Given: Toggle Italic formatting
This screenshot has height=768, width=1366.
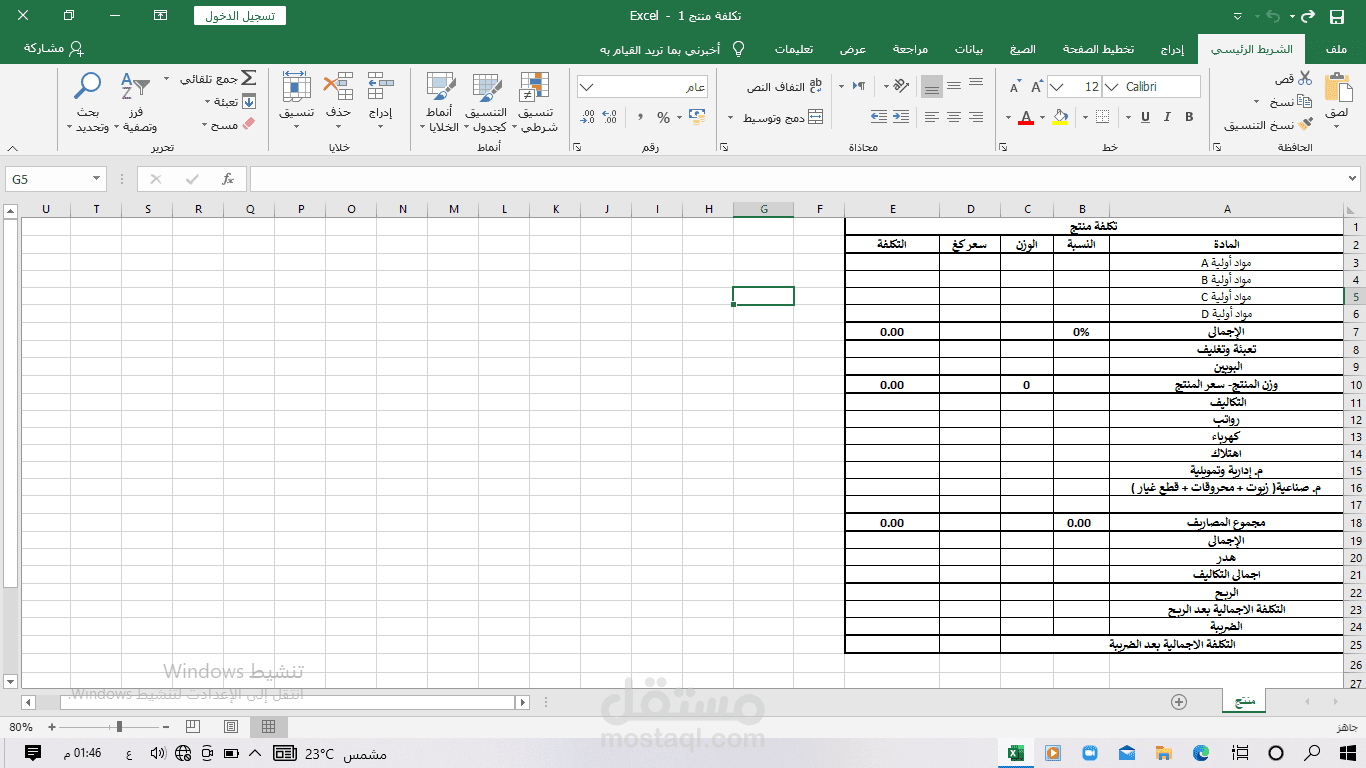Looking at the screenshot, I should (x=1166, y=117).
